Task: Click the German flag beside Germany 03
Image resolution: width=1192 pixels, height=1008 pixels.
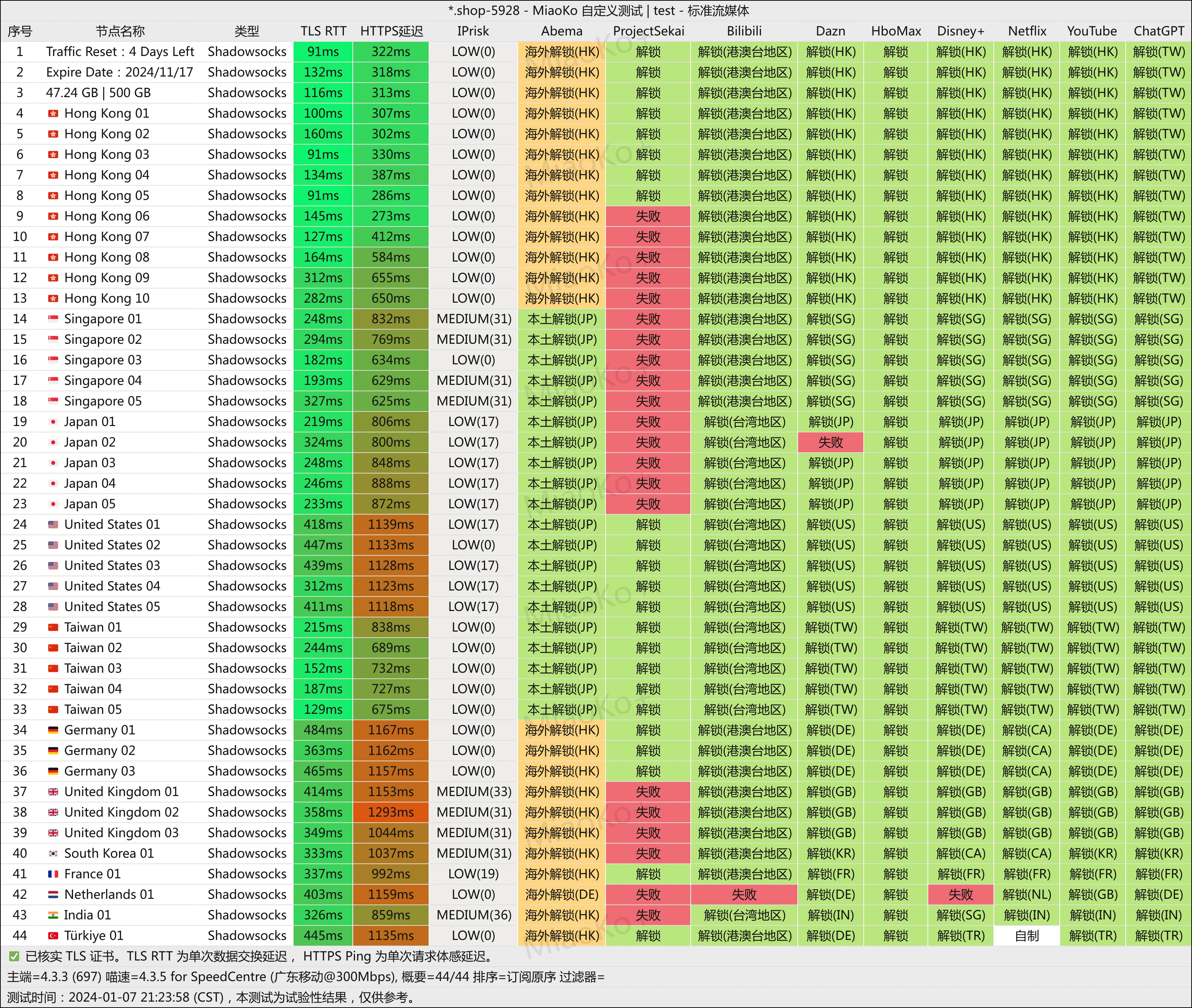Action: [53, 772]
